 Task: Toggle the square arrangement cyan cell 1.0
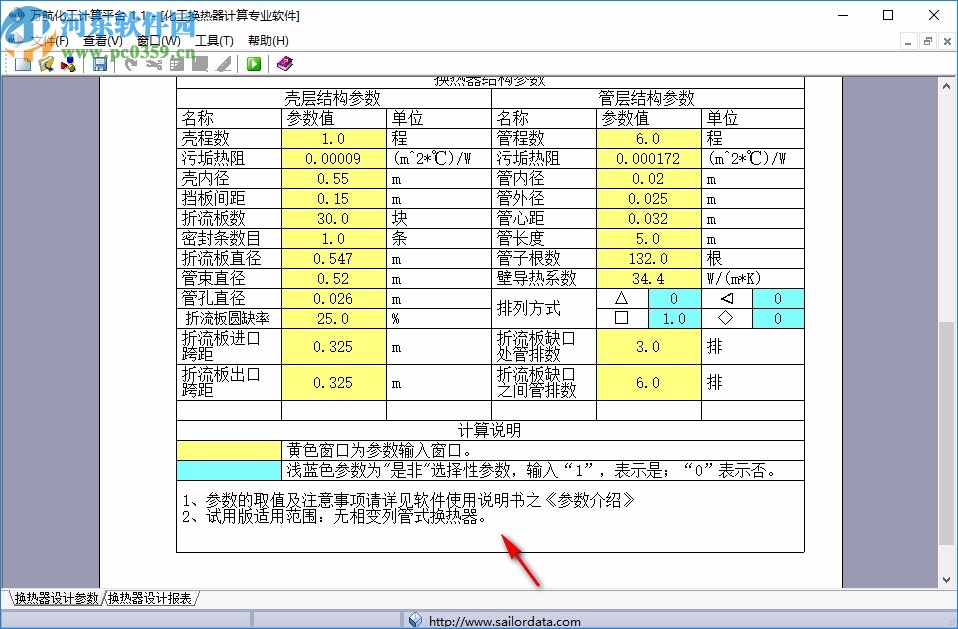[675, 319]
